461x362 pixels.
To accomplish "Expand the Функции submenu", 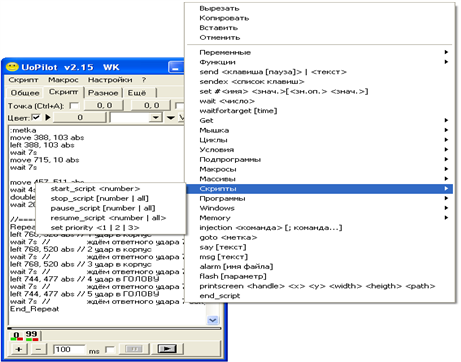I will click(319, 62).
